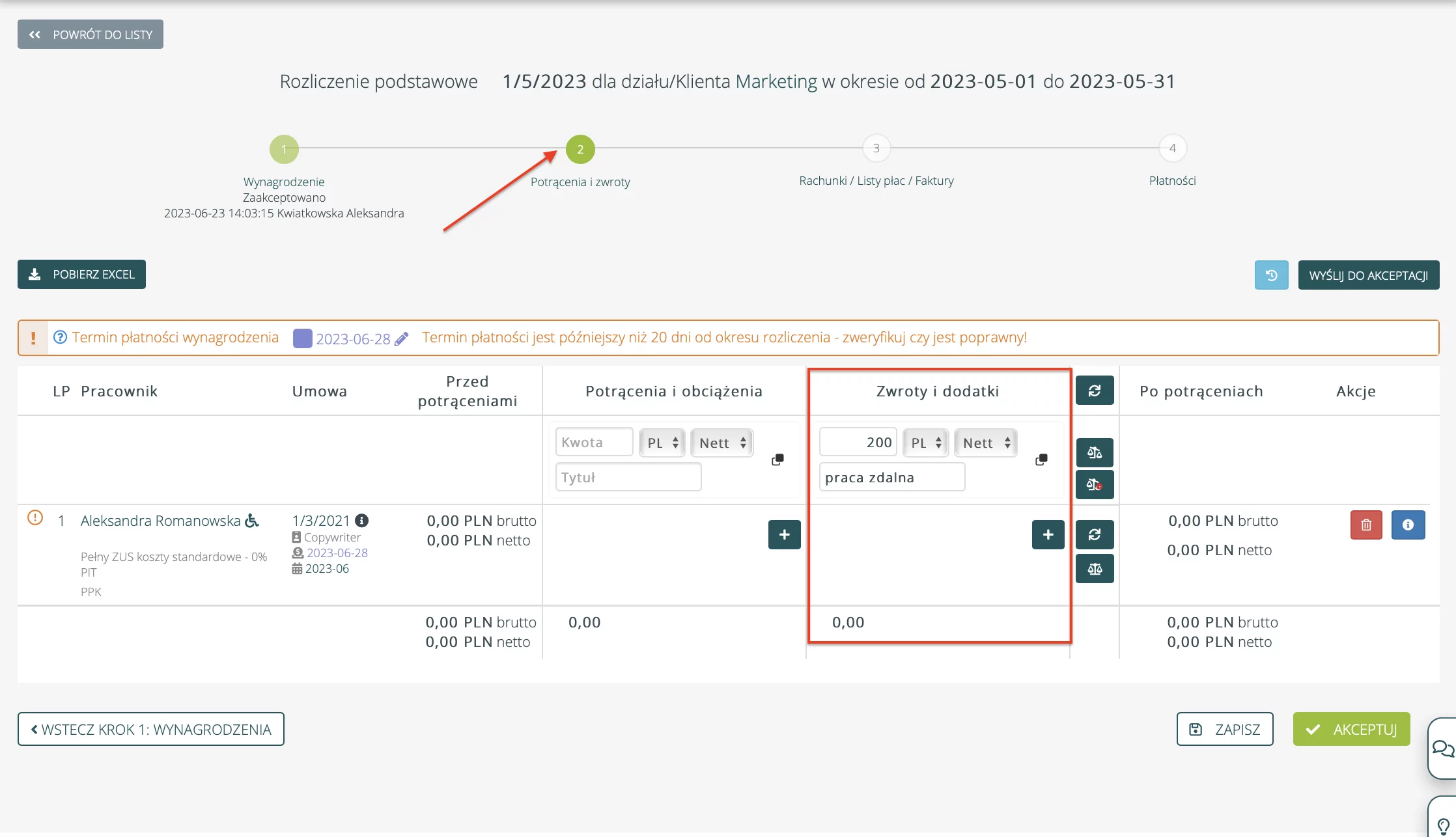
Task: Download with the POBIERZ EXCEL button
Action: click(x=81, y=274)
